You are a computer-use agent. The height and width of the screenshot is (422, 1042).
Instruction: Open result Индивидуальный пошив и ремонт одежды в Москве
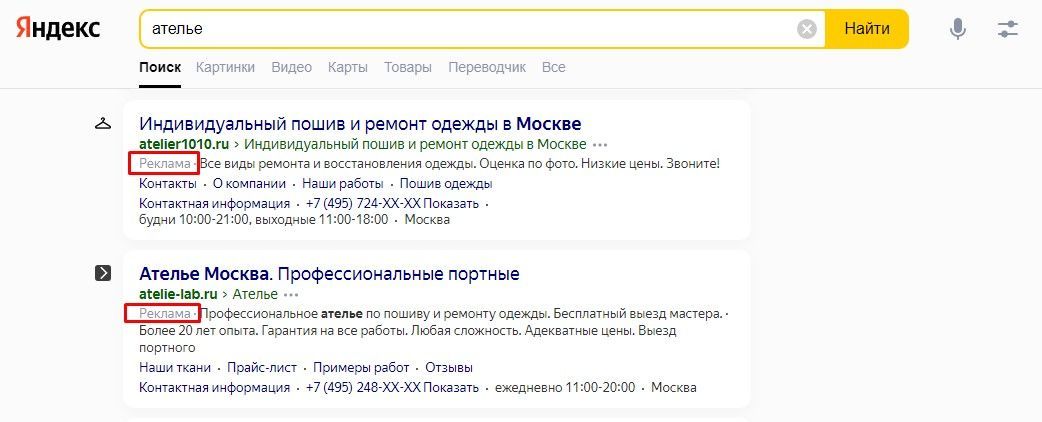360,124
